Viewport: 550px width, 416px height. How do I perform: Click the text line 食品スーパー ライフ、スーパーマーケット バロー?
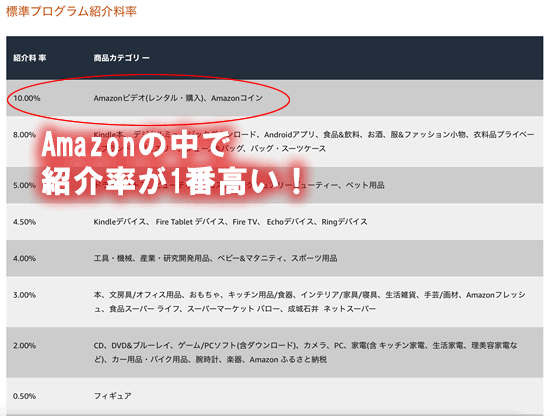pos(235,309)
